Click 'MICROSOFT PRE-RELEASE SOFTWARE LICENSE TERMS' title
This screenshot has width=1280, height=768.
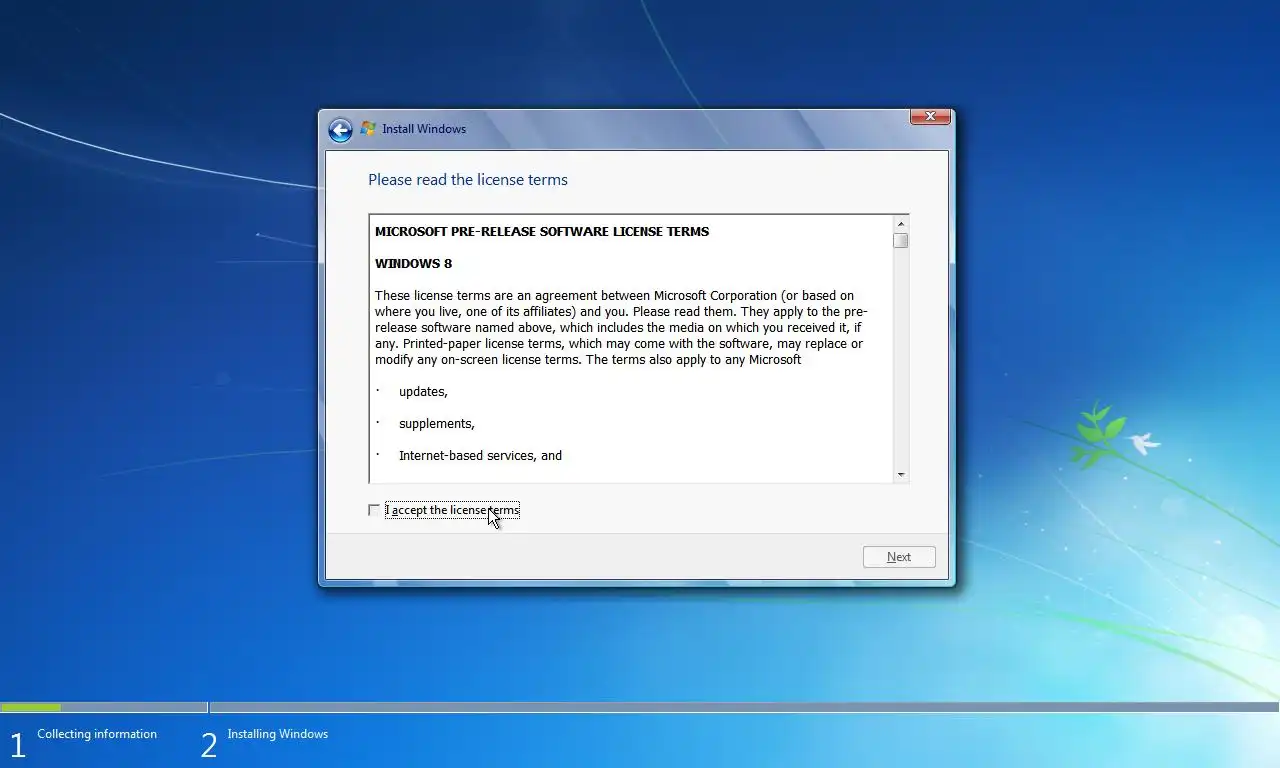[542, 231]
